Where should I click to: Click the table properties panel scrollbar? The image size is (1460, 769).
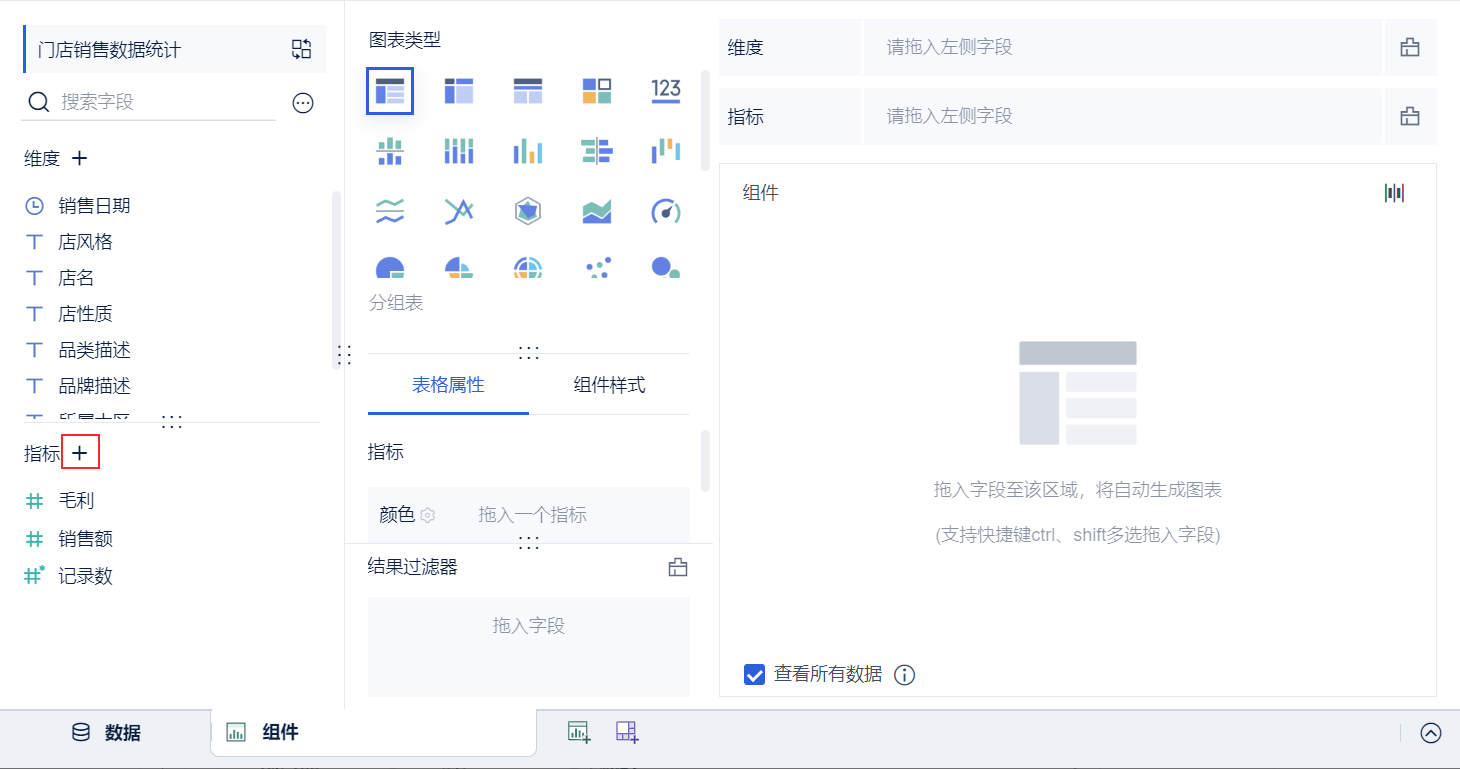(x=706, y=461)
